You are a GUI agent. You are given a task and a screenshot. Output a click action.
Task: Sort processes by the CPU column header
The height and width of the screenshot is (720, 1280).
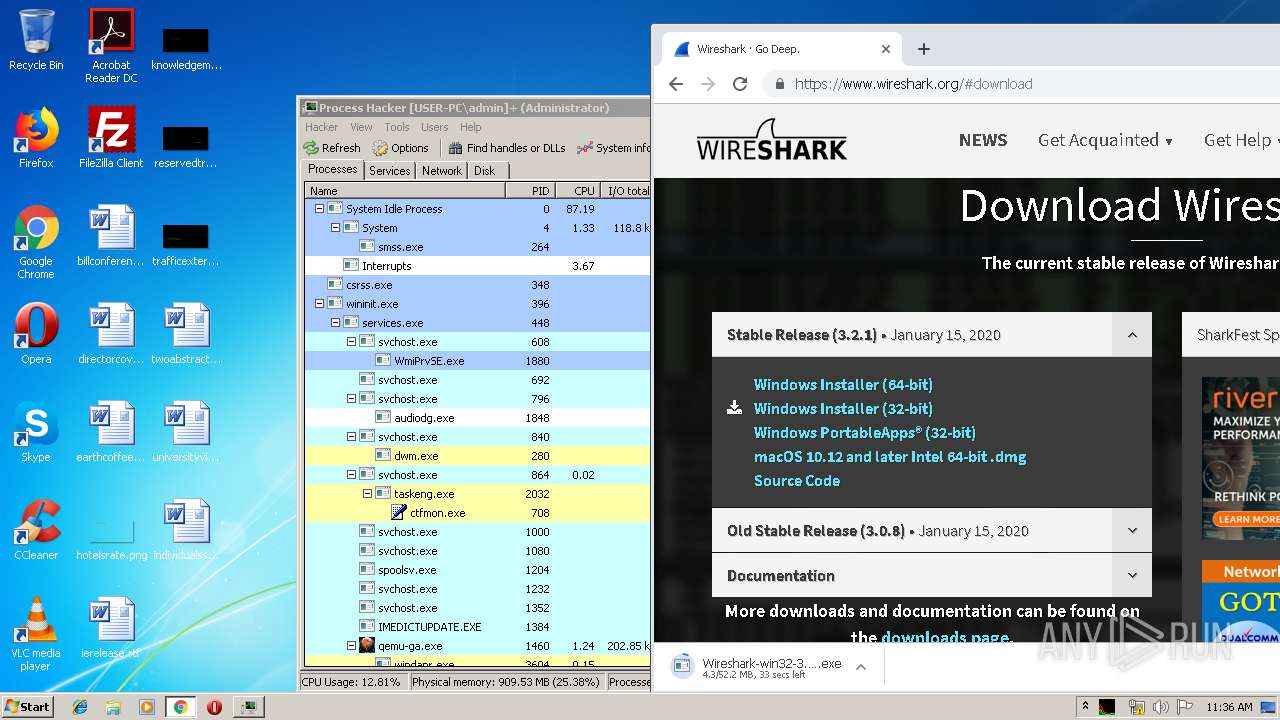click(x=577, y=190)
